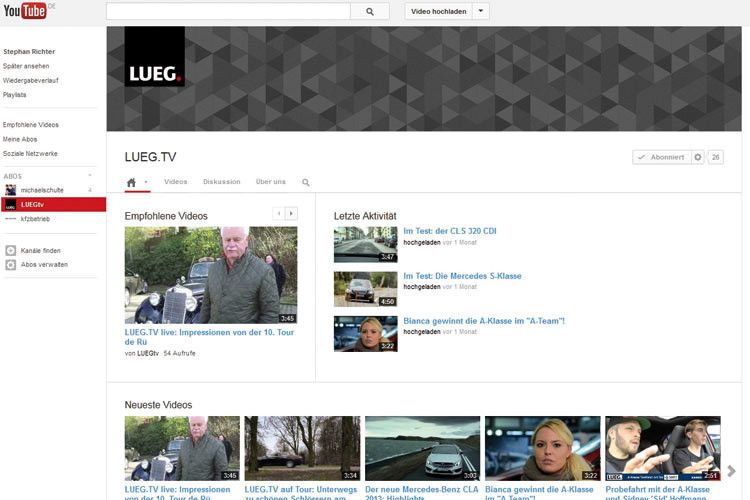Open Später ansehen in sidebar
Screen dimensions: 750x500
click(26, 66)
